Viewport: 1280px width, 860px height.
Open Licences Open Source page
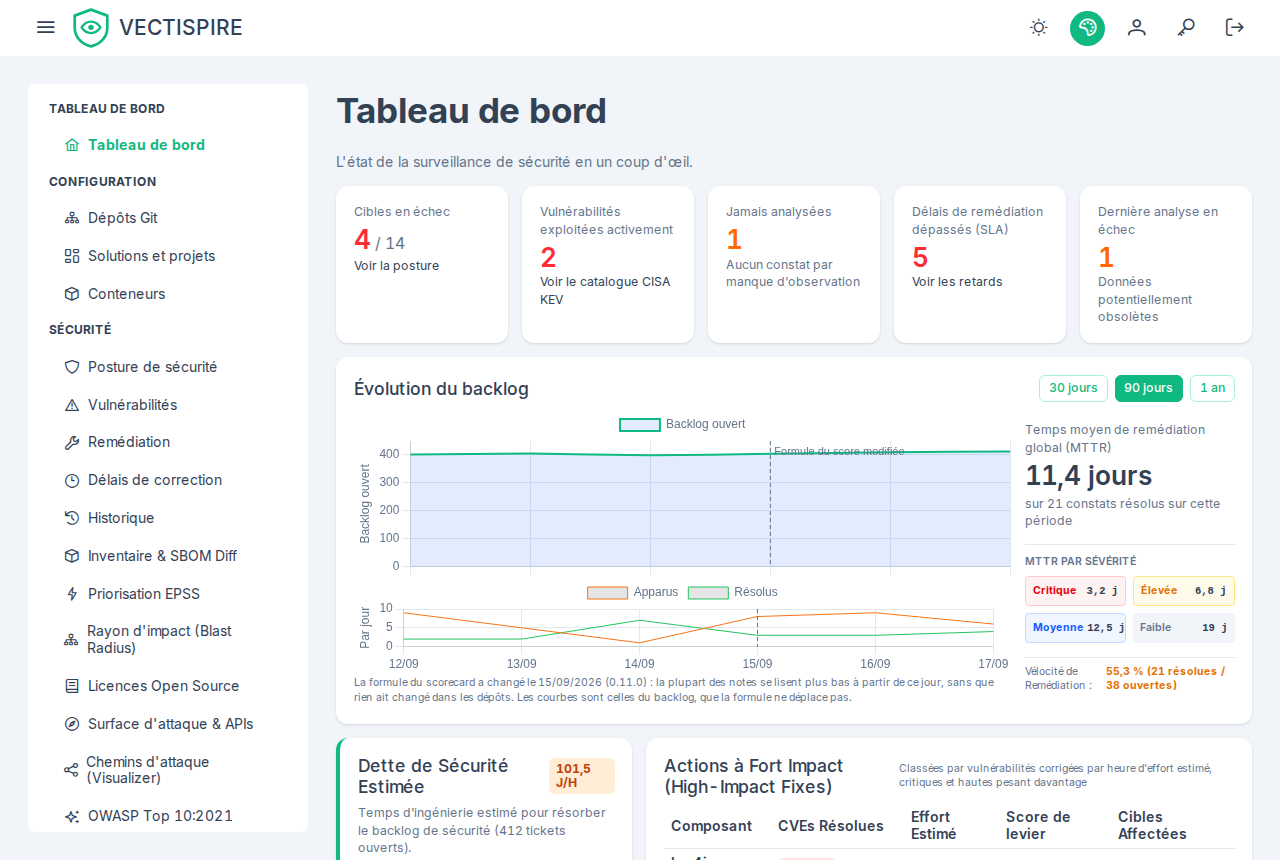168,686
